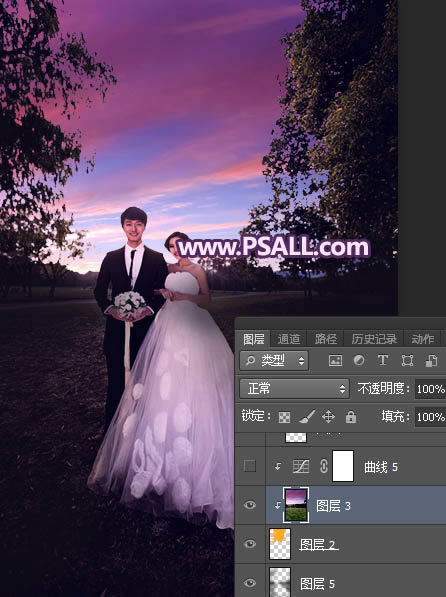Switch to the 通道 tab

pyautogui.click(x=288, y=339)
